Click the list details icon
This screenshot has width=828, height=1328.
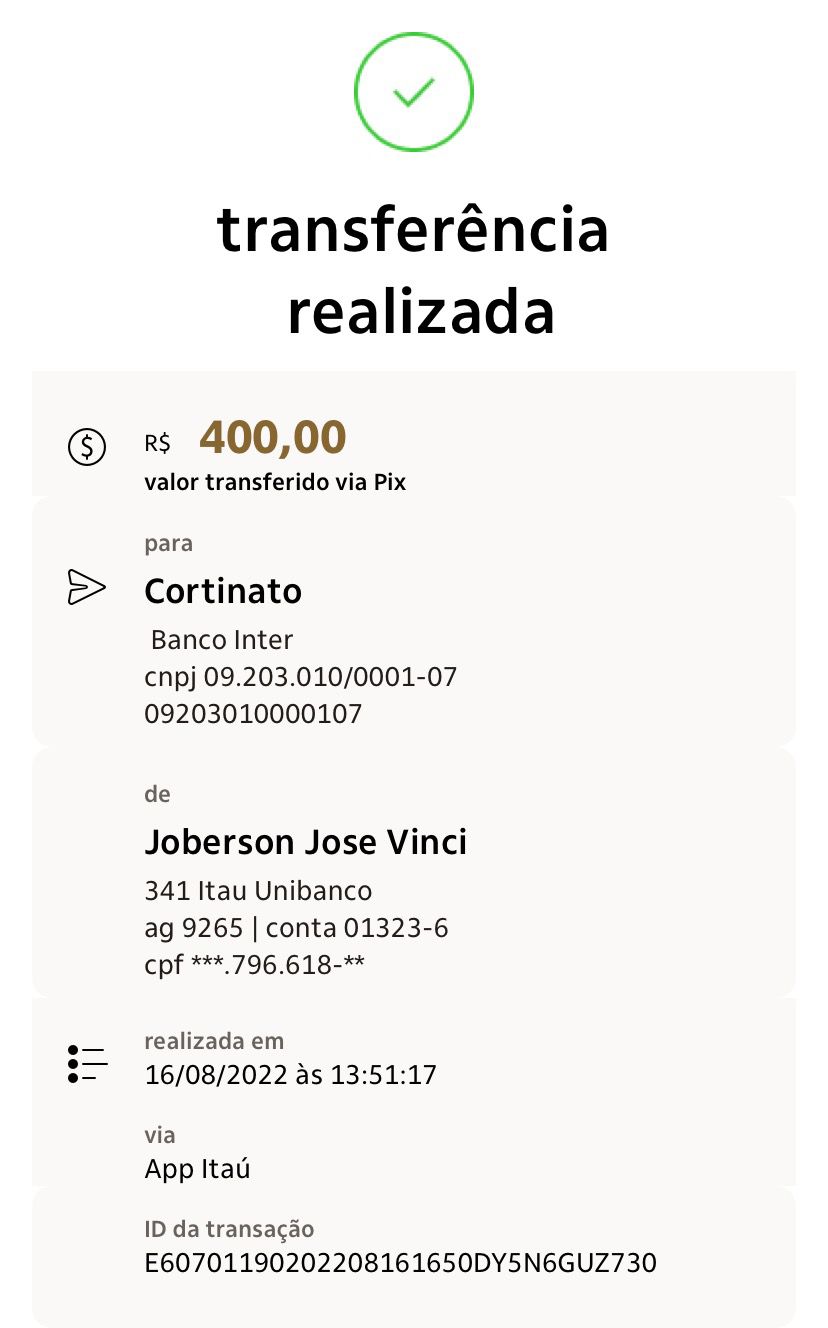tap(87, 1065)
